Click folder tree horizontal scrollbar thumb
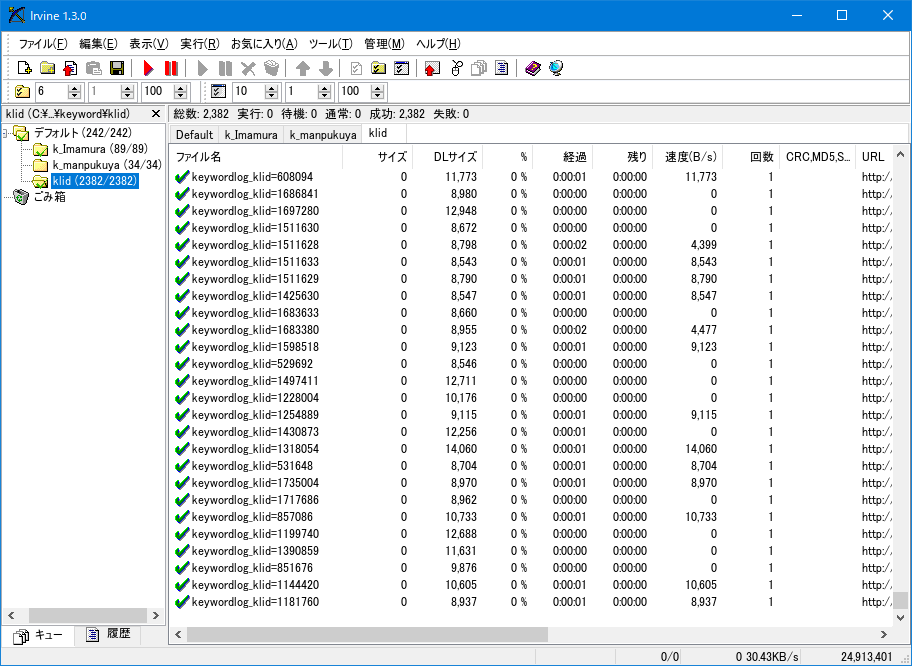This screenshot has width=912, height=666. (x=88, y=615)
